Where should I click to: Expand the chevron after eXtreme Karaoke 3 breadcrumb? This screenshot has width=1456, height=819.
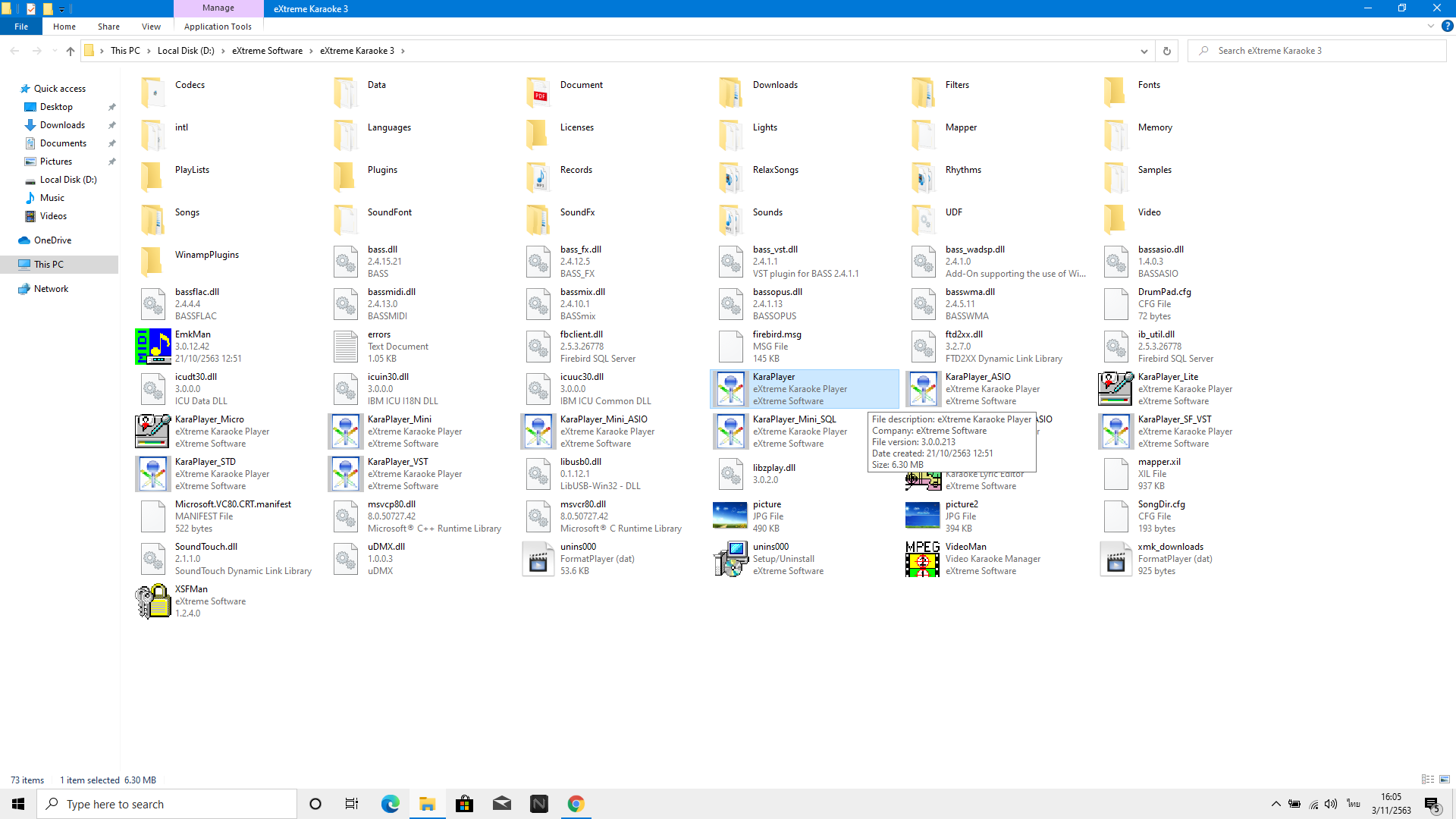403,51
